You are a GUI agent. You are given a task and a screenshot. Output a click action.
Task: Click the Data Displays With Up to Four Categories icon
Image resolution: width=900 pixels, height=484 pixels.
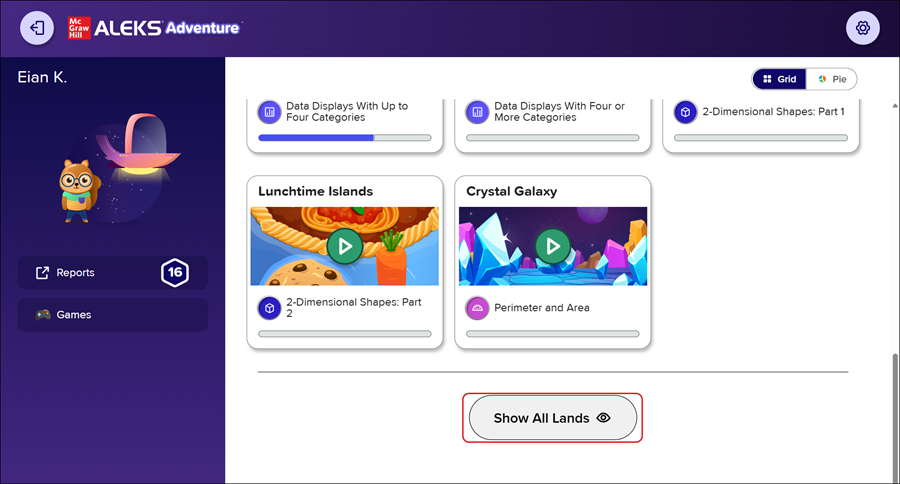coord(268,111)
